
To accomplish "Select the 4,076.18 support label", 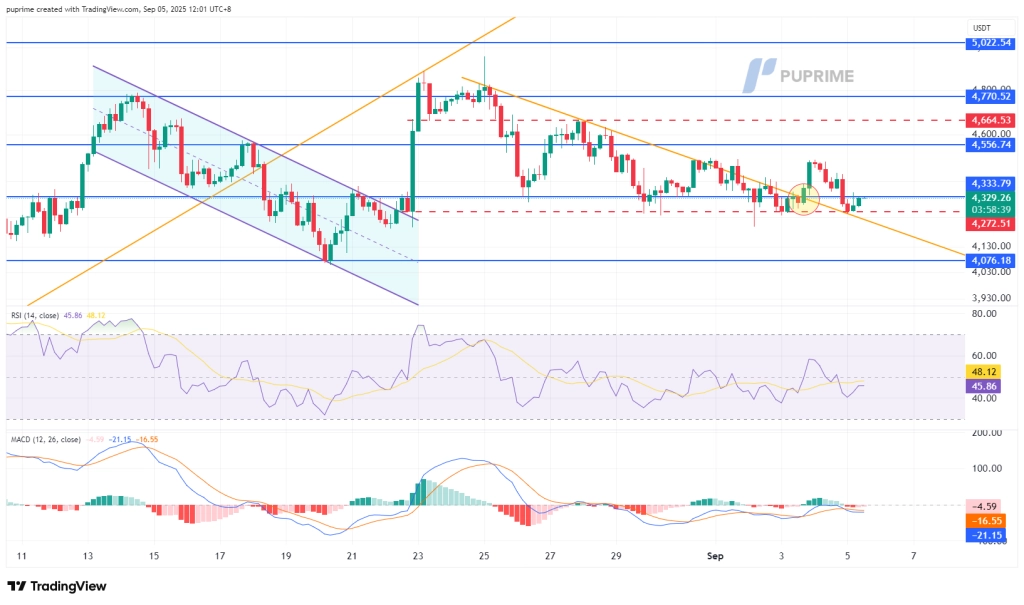I will 991,260.
